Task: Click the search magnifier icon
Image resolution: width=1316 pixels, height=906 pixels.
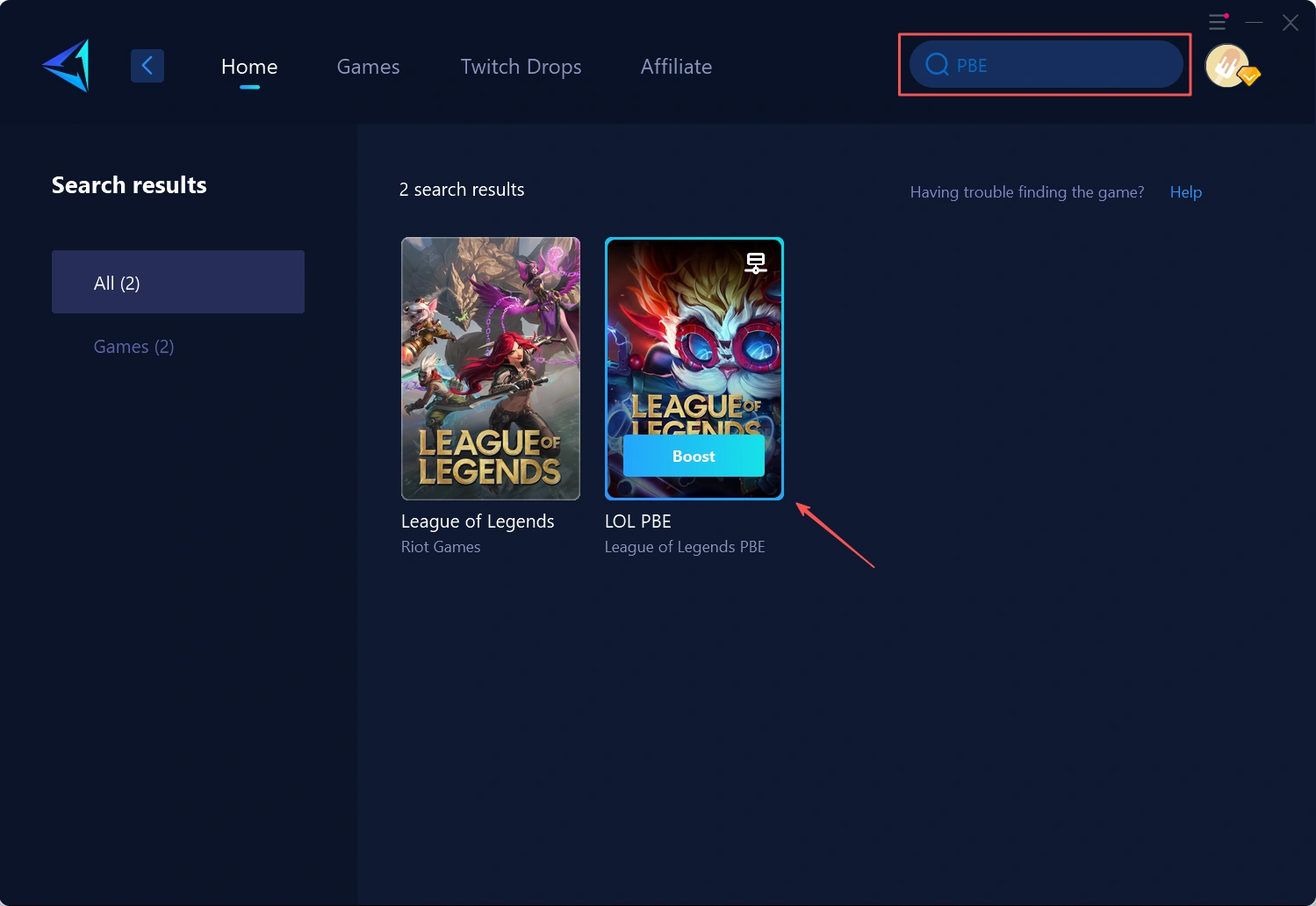Action: 936,64
